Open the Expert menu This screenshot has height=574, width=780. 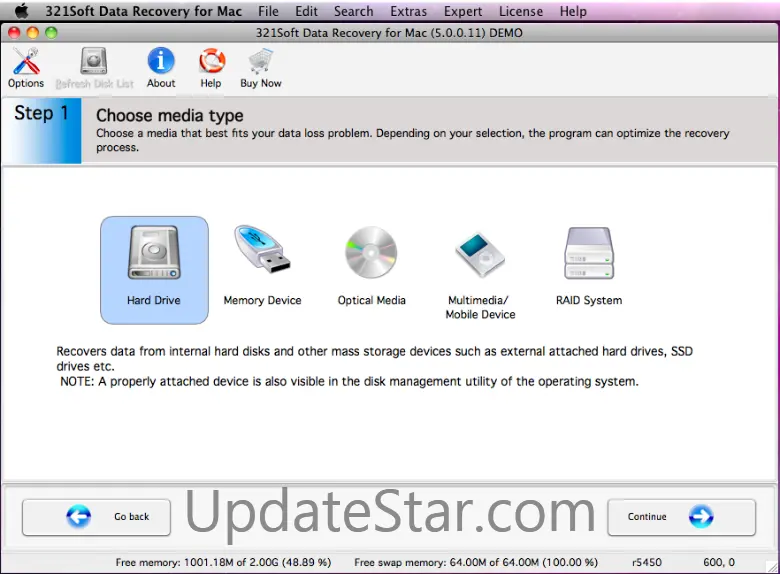point(463,11)
